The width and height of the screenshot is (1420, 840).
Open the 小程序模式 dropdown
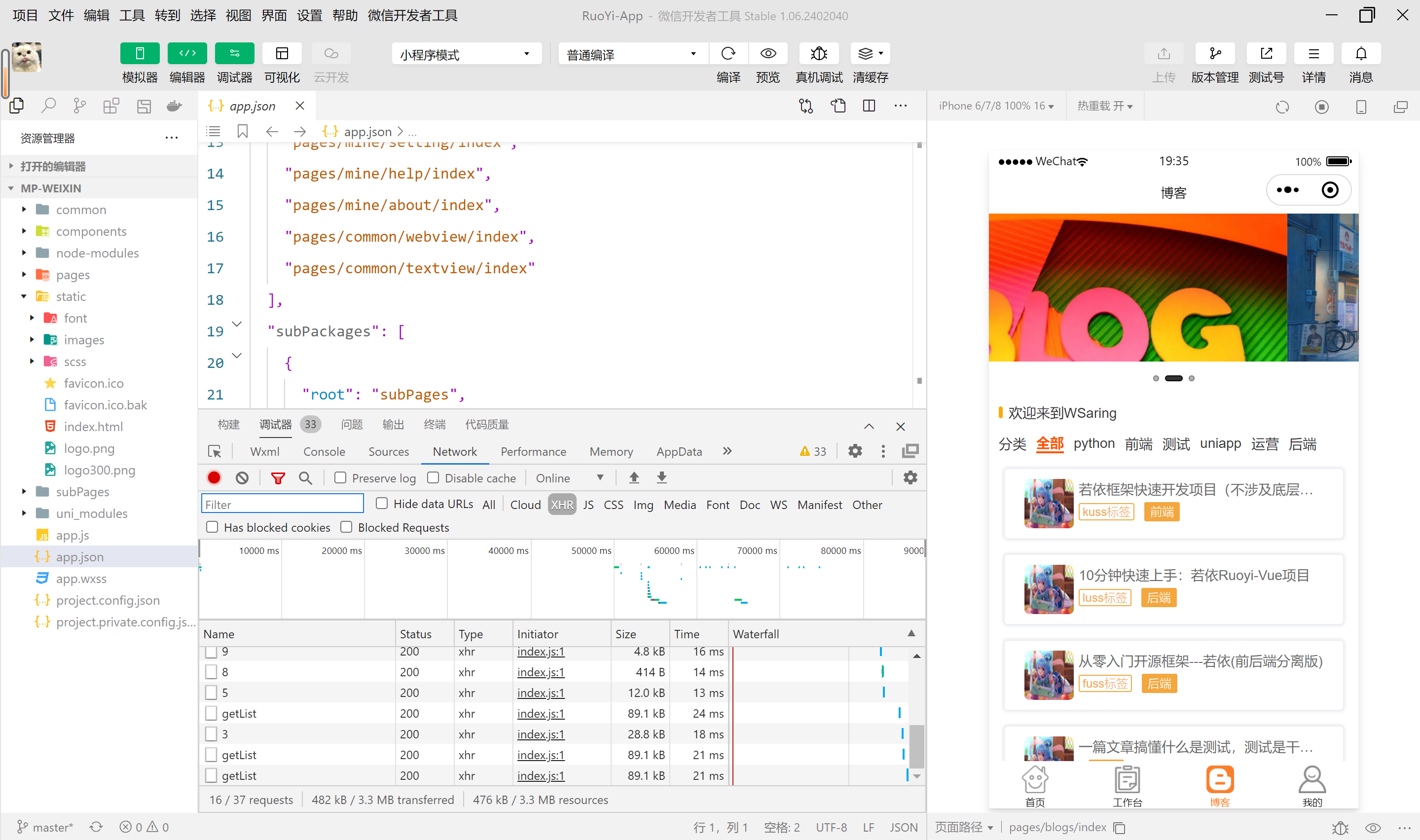pos(465,54)
